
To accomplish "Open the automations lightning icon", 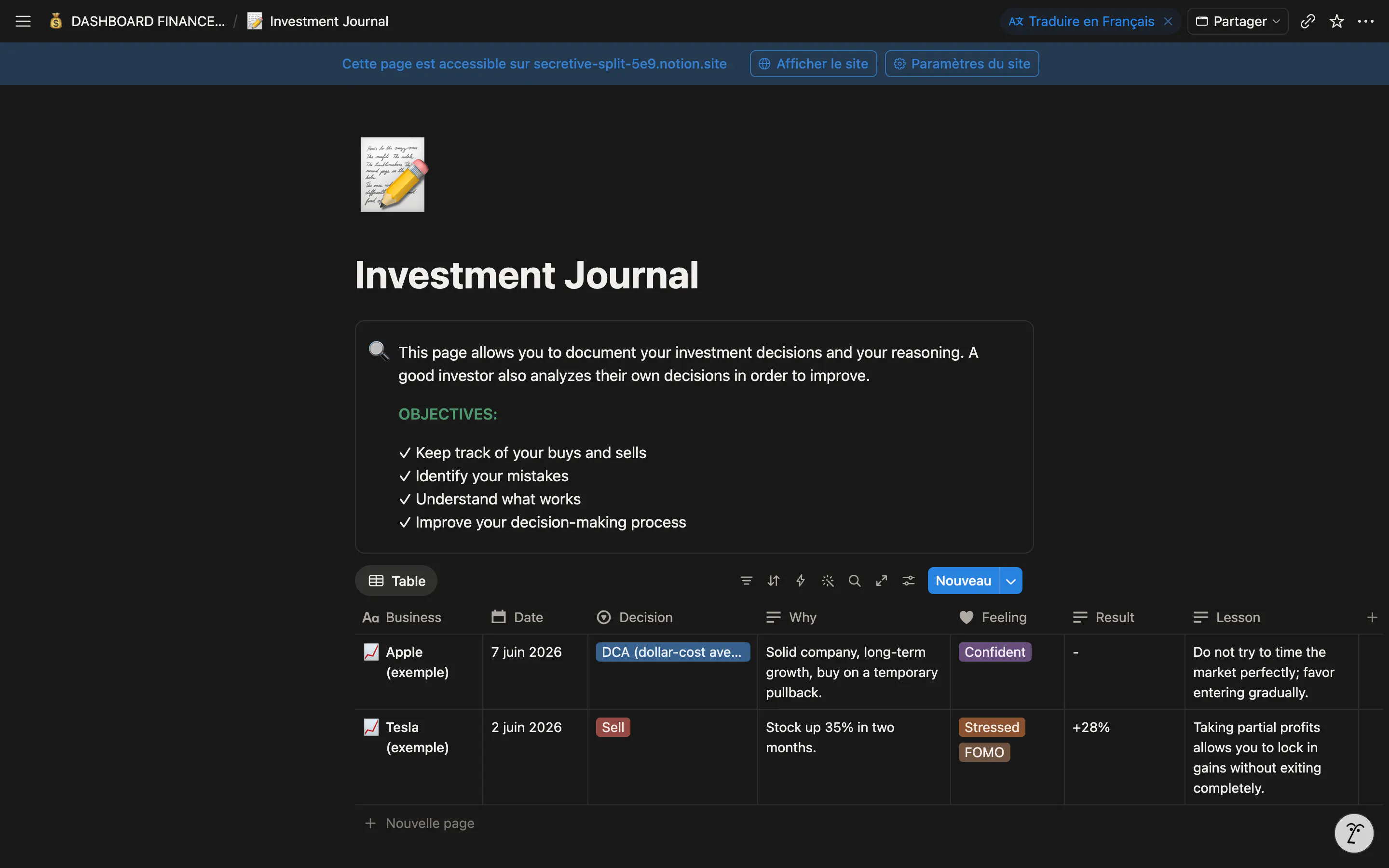I will [800, 581].
